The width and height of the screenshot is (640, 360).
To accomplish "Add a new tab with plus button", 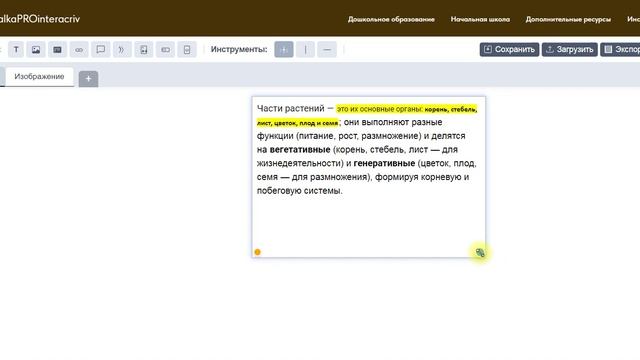I will pos(89,79).
